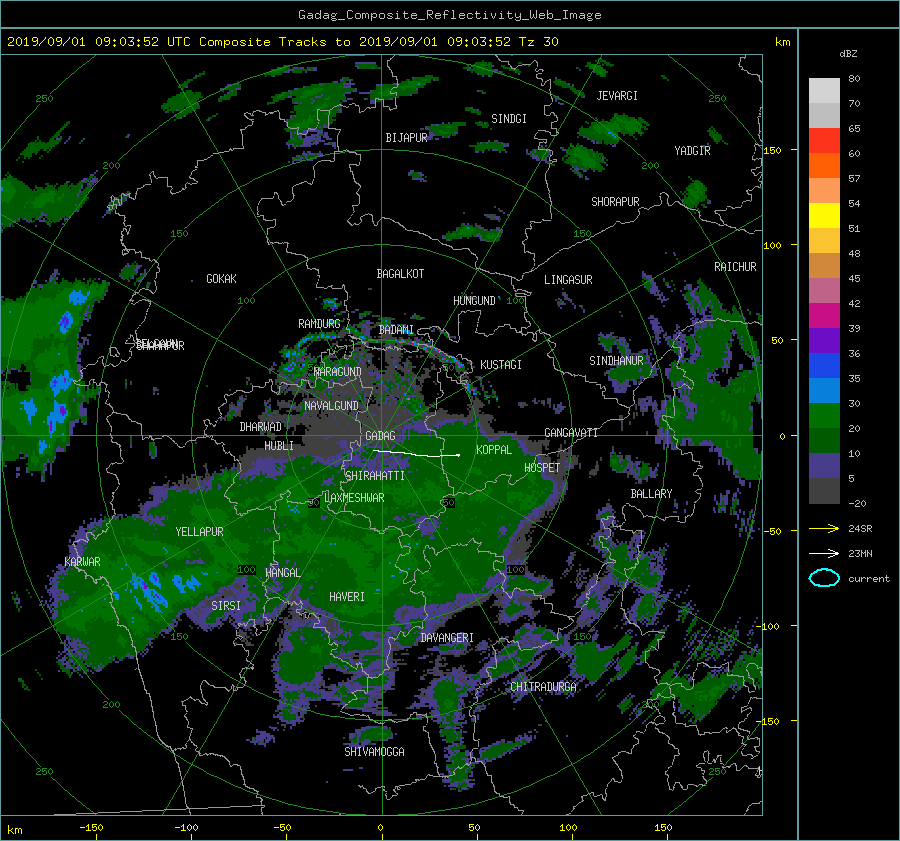Click the Gadag_Composite_Reflectivity_Web_Image title
Viewport: 900px width, 841px height.
point(449,15)
